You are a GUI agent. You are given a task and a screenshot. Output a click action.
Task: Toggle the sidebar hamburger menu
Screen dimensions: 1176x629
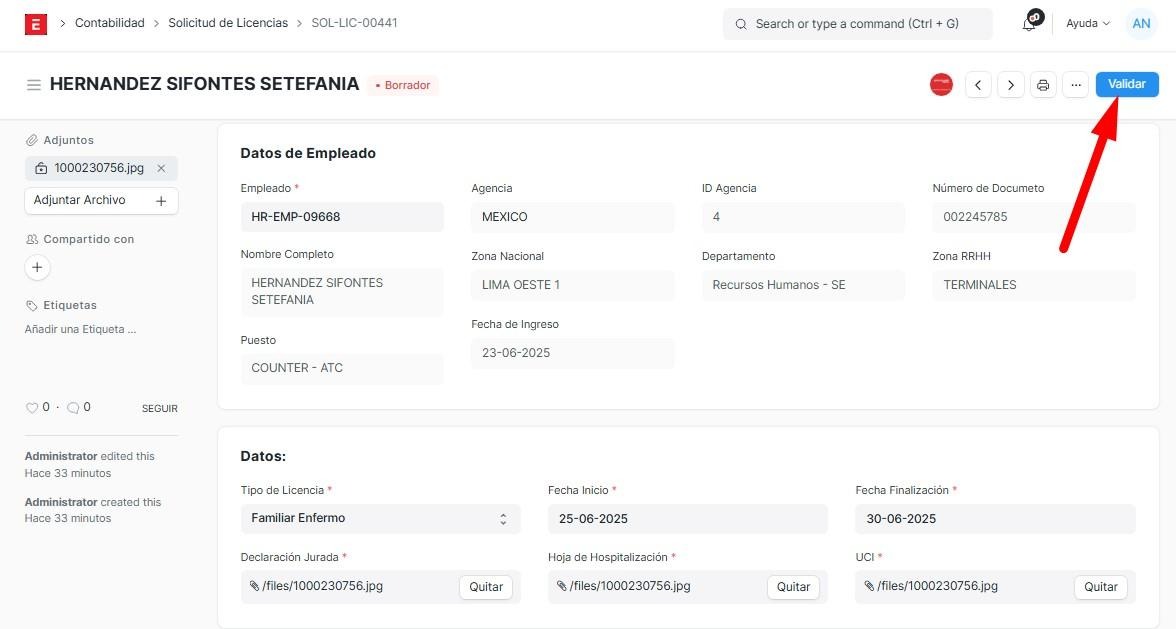point(34,85)
